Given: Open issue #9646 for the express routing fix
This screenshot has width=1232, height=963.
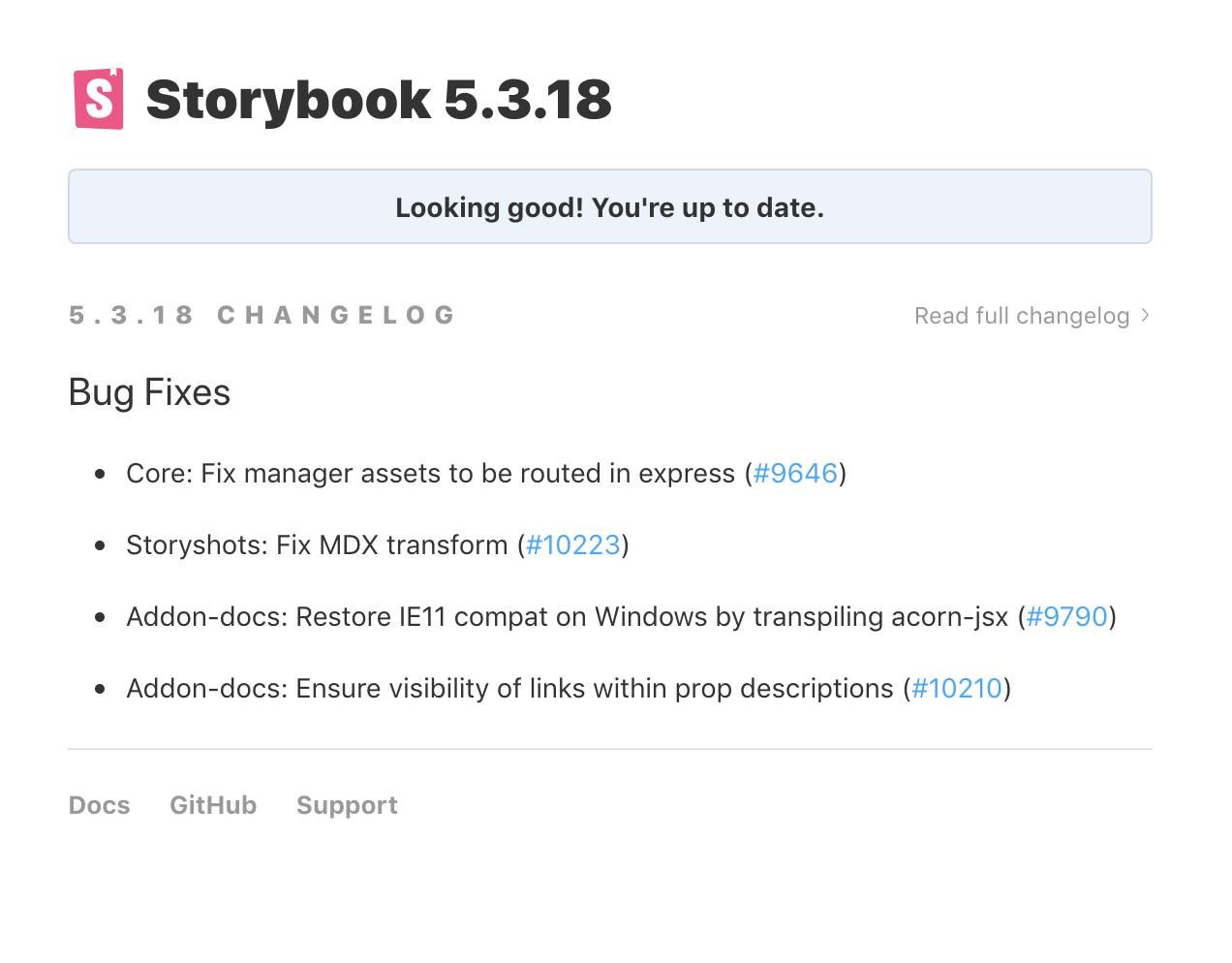Looking at the screenshot, I should (794, 474).
